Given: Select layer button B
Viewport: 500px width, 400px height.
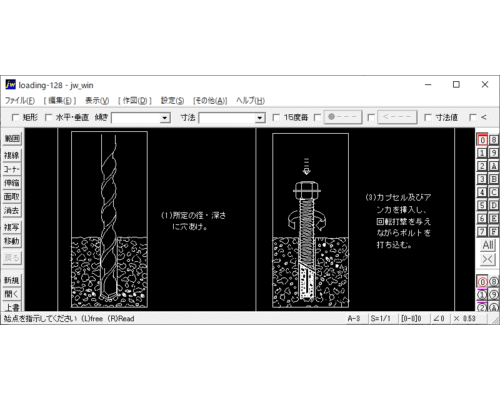Looking at the screenshot, I should pyautogui.click(x=494, y=179).
